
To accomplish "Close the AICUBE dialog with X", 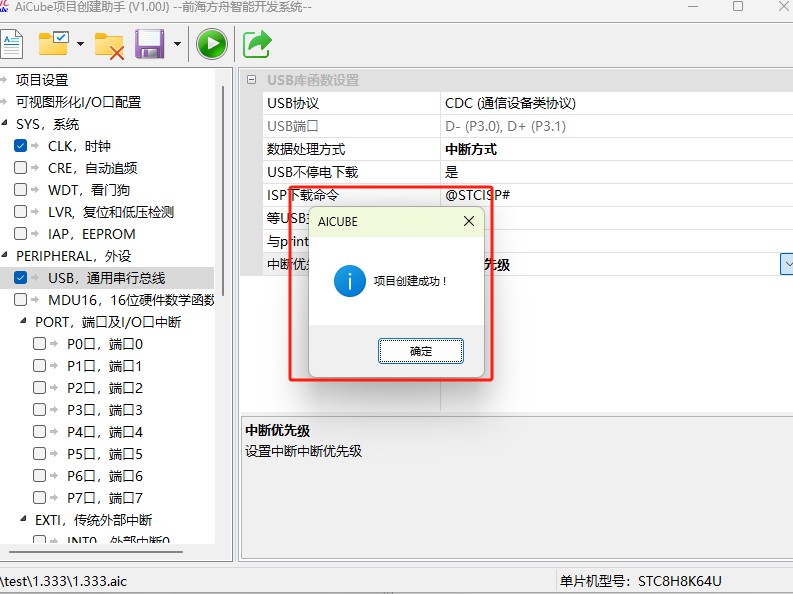I will click(x=469, y=221).
